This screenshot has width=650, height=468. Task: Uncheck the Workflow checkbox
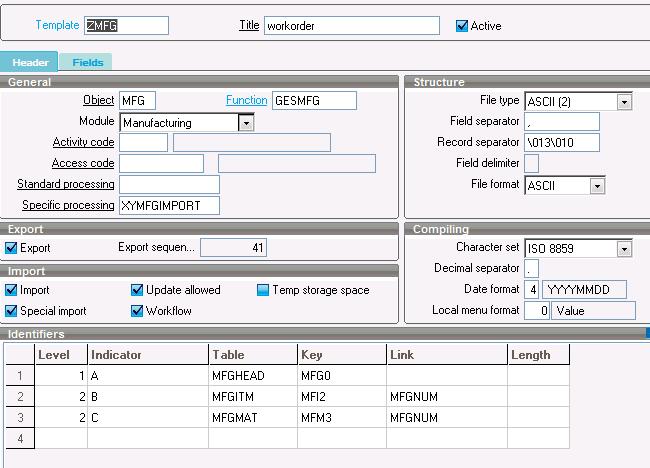tap(138, 311)
